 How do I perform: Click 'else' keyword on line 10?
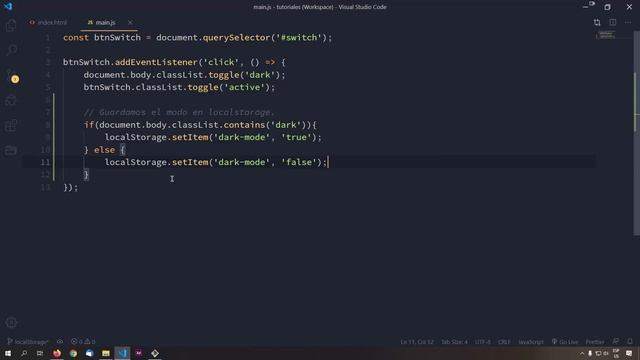pyautogui.click(x=104, y=150)
